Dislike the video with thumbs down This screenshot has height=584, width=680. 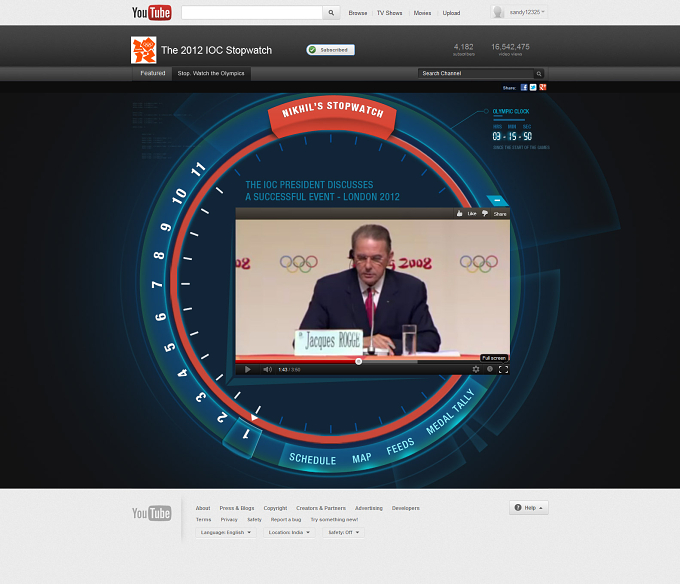point(485,213)
